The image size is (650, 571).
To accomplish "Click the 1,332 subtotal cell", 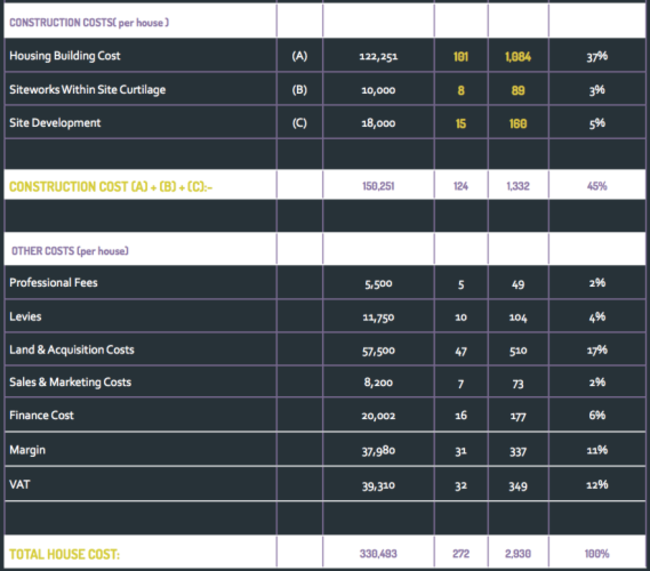I will [518, 186].
